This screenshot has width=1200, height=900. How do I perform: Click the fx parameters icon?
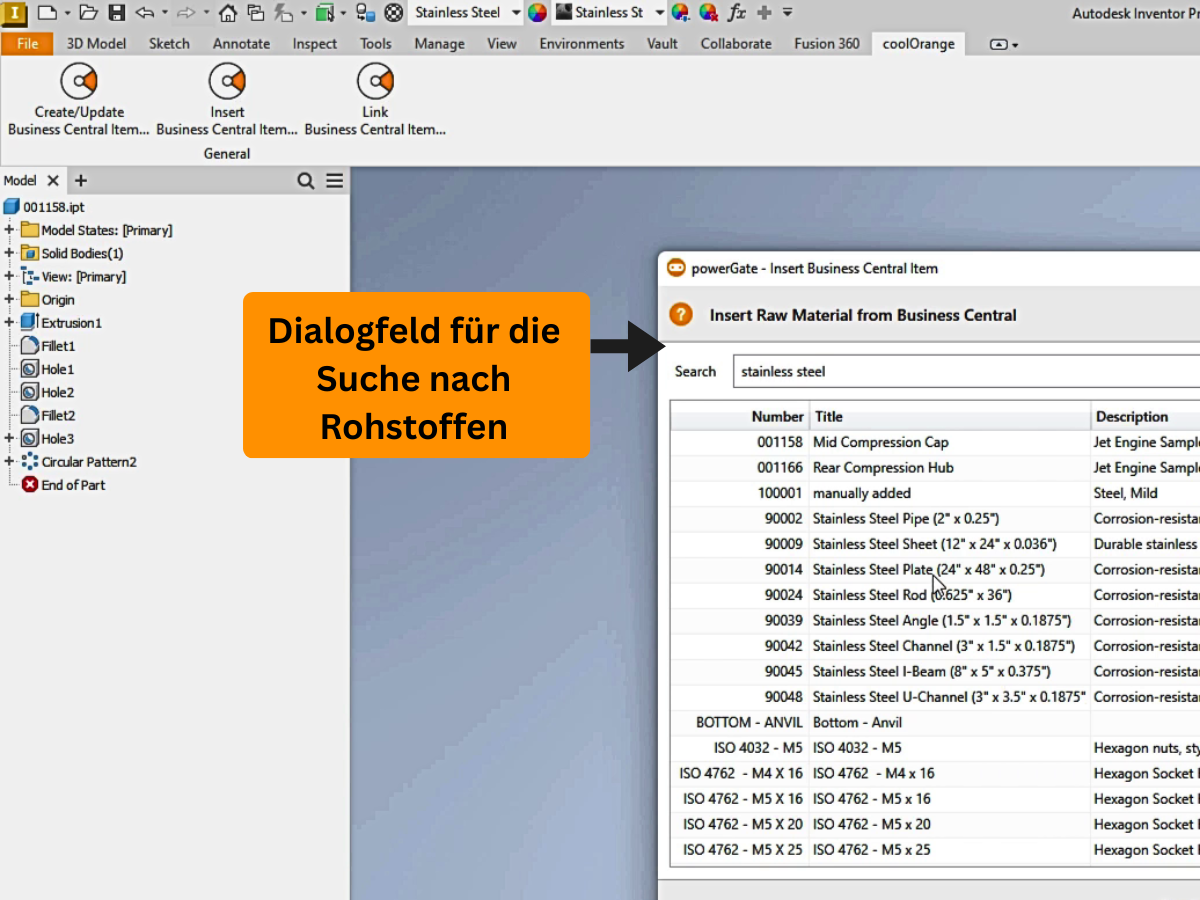pyautogui.click(x=737, y=13)
